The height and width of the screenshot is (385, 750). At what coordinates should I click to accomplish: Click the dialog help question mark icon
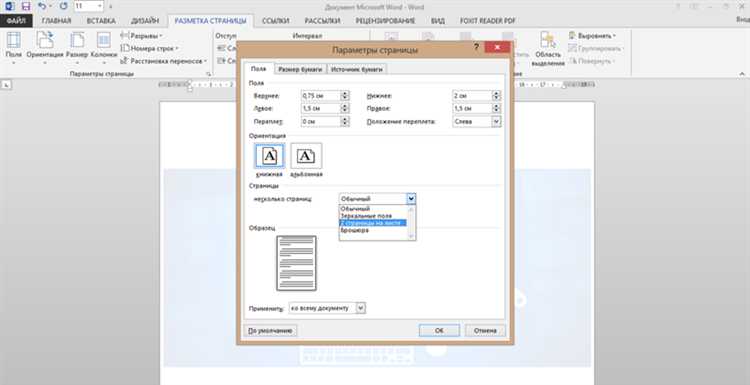pyautogui.click(x=476, y=47)
